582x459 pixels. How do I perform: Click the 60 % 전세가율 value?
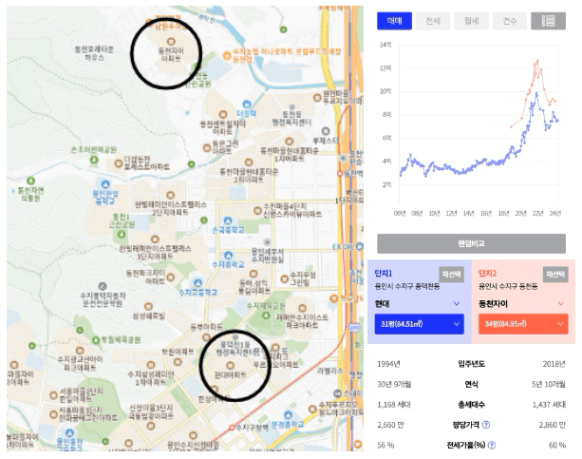pos(557,445)
